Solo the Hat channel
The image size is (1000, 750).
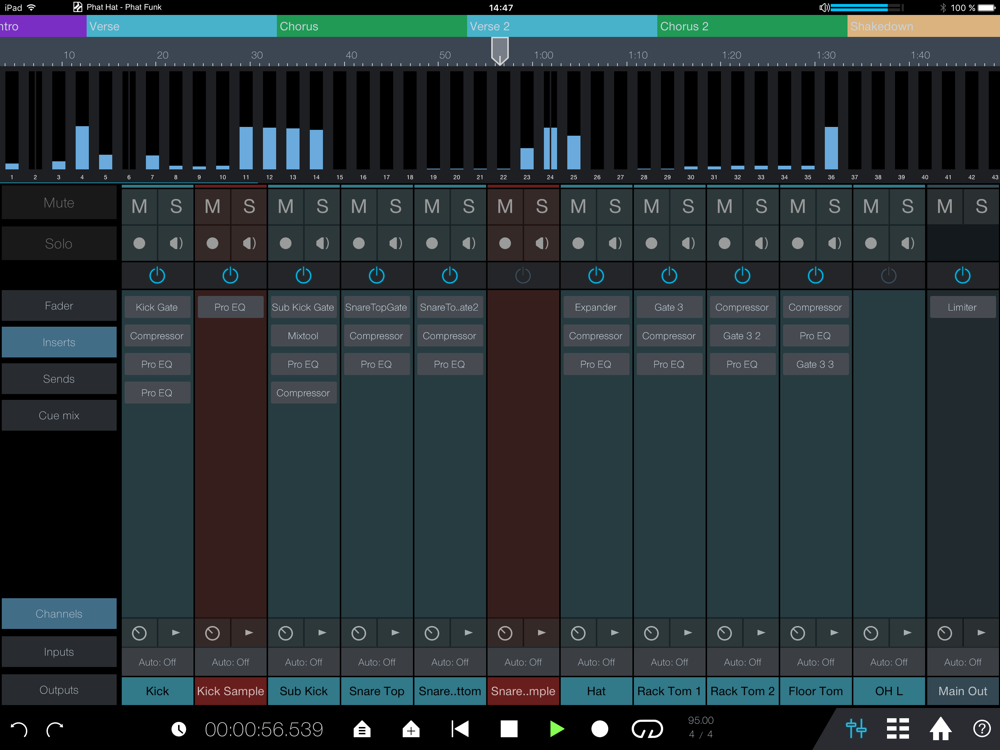[x=615, y=207]
